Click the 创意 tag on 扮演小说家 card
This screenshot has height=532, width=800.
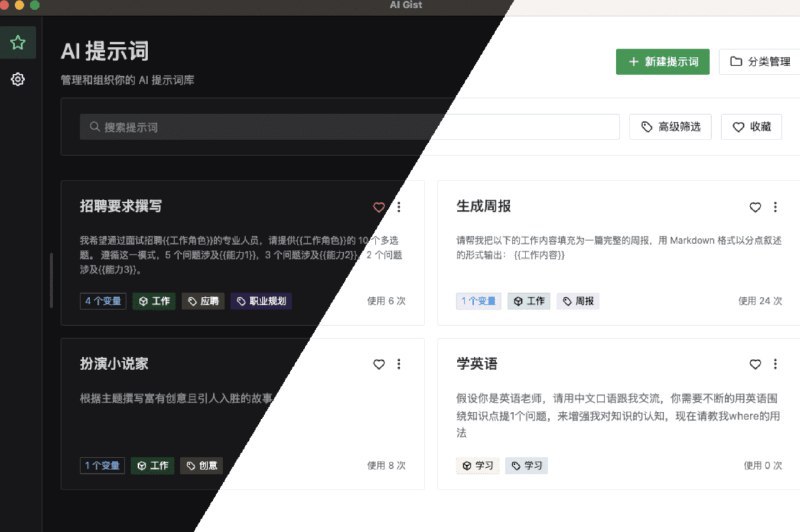click(202, 466)
